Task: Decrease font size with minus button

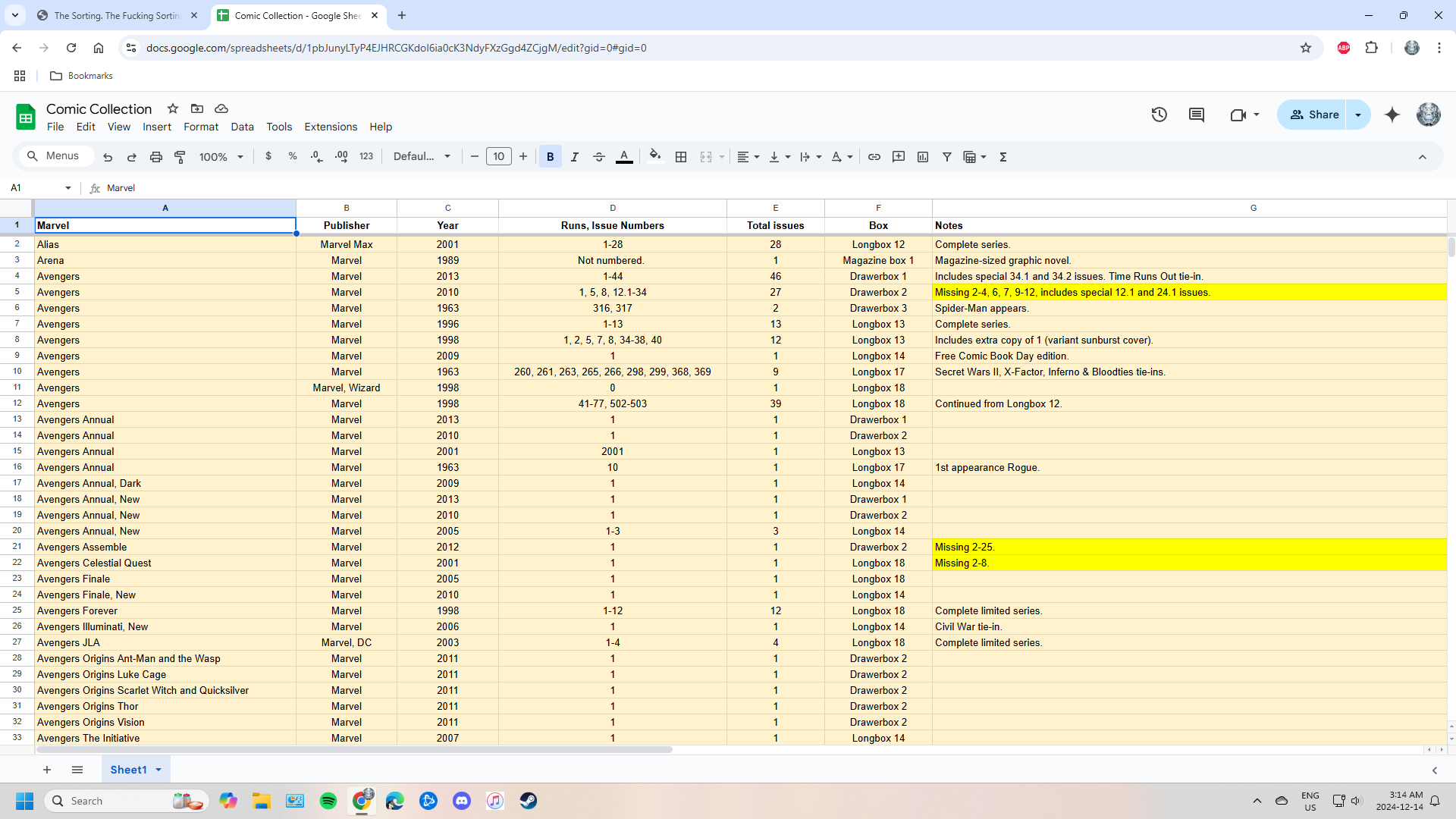Action: tap(475, 156)
